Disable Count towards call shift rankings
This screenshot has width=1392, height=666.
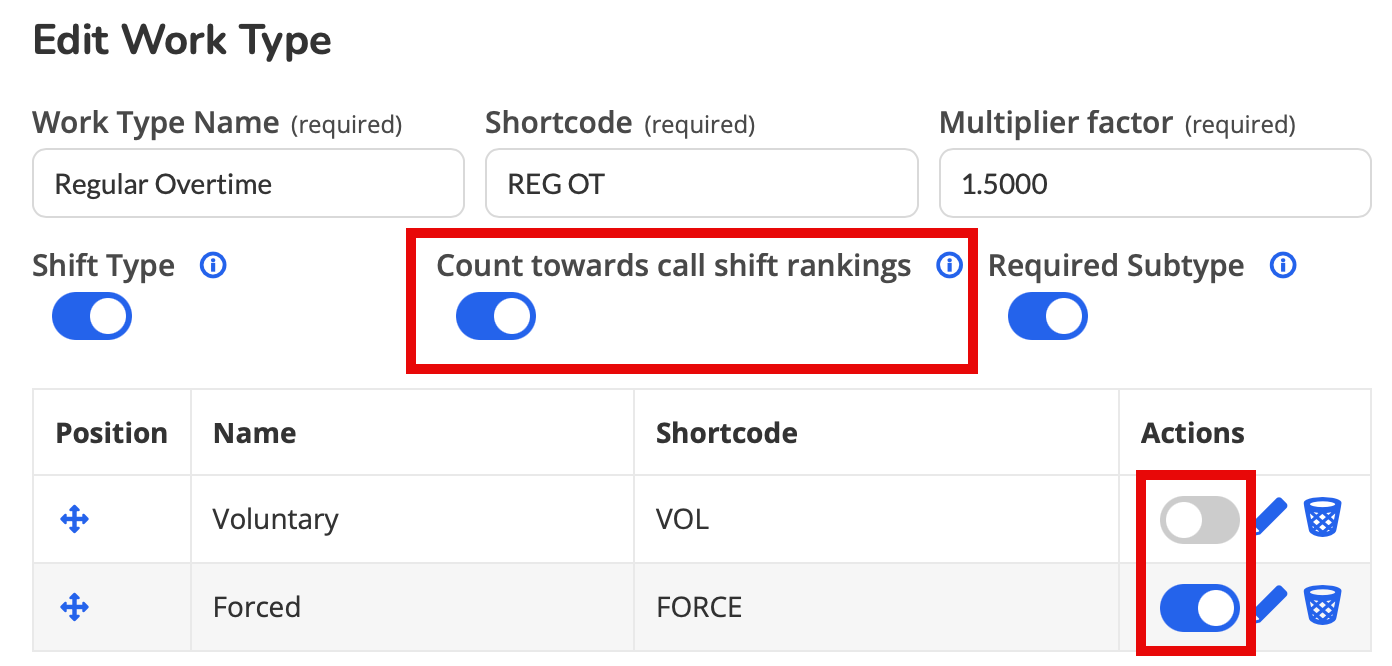coord(496,316)
